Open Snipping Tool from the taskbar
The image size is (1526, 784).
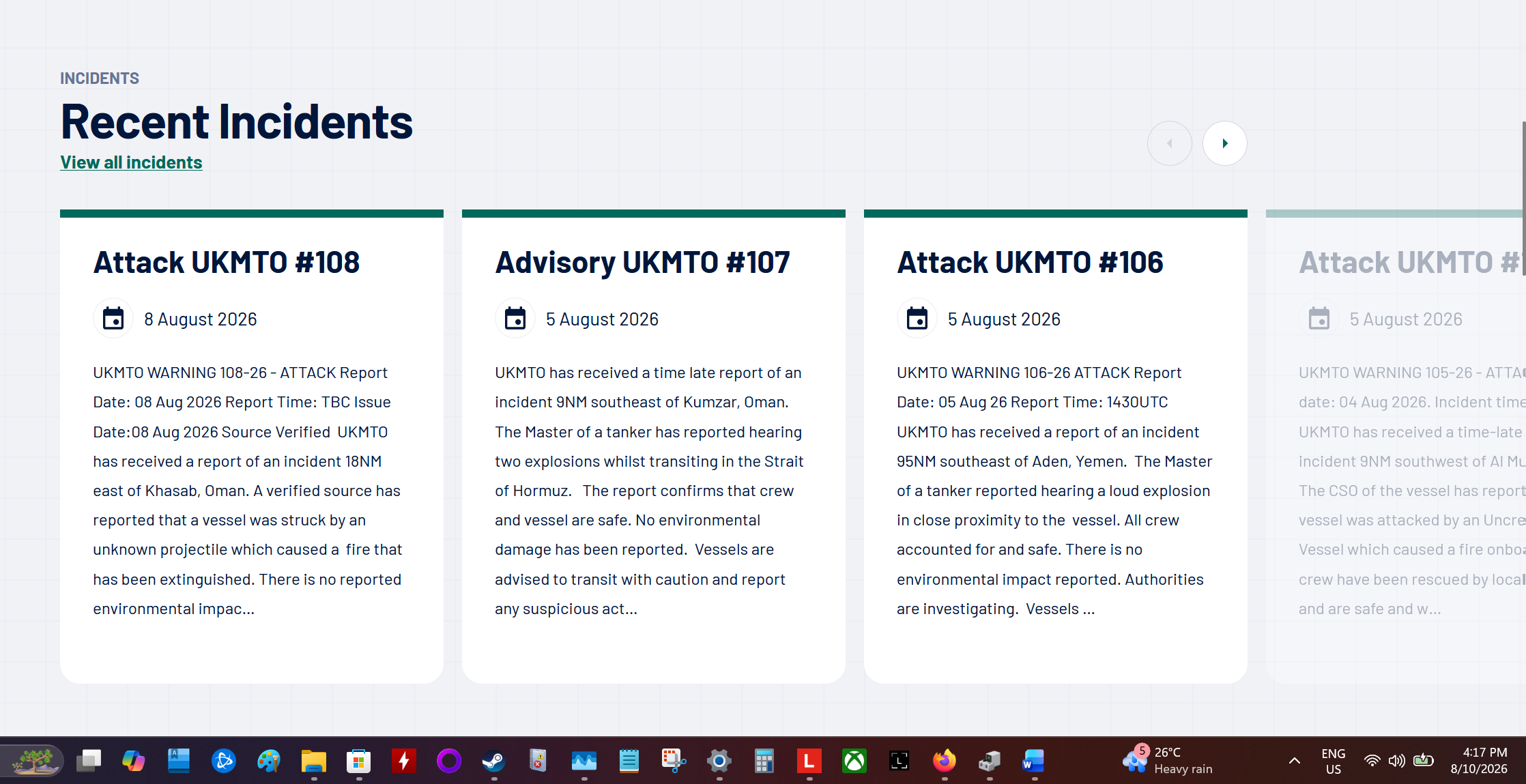[x=674, y=761]
